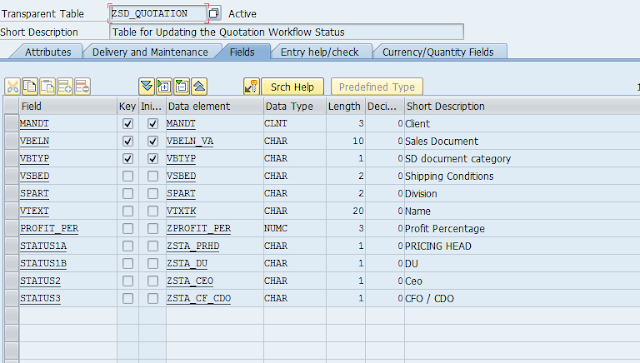
Task: Open the Entry help/check tab
Action: [320, 52]
